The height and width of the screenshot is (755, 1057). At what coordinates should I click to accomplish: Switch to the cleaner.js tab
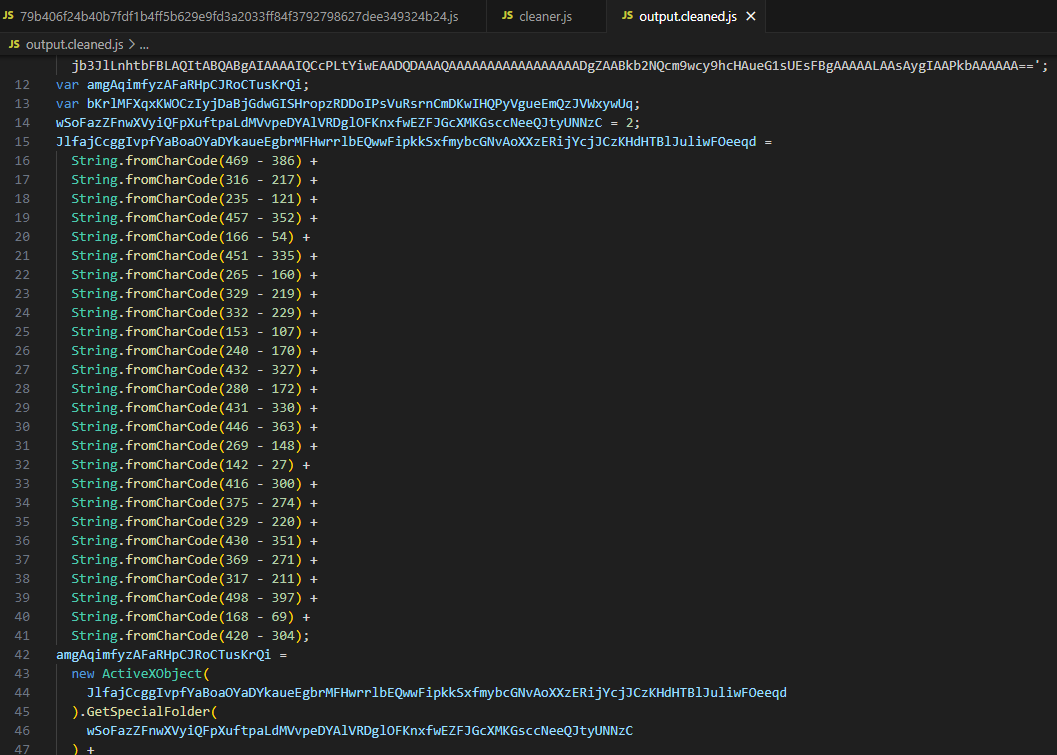[x=546, y=16]
